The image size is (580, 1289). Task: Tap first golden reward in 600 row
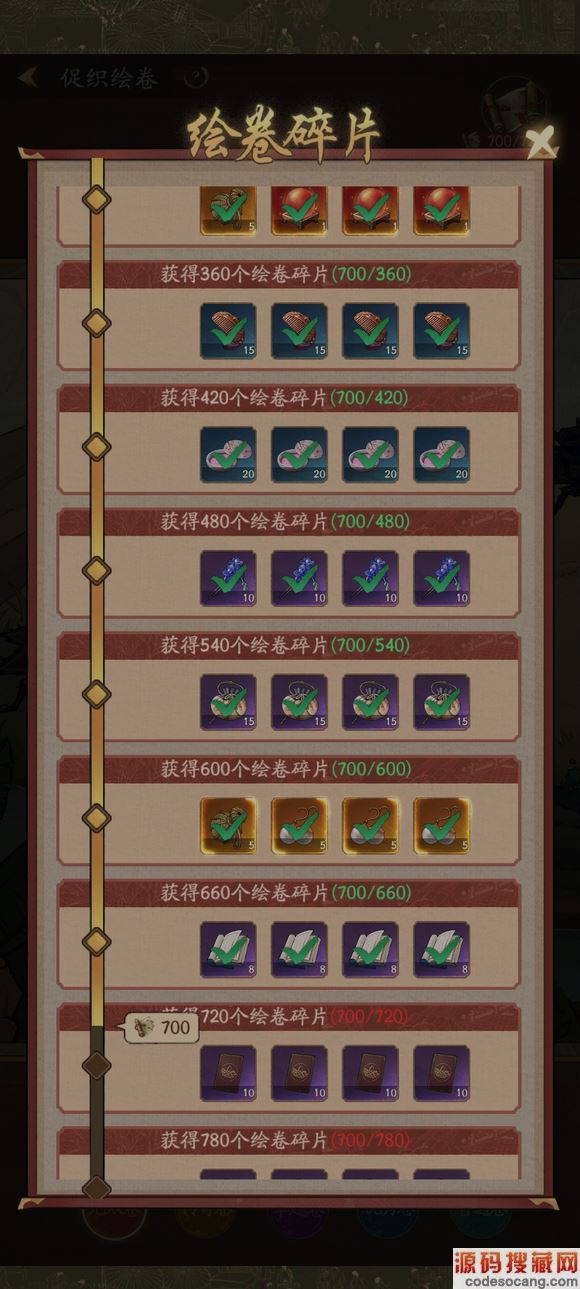click(x=228, y=826)
